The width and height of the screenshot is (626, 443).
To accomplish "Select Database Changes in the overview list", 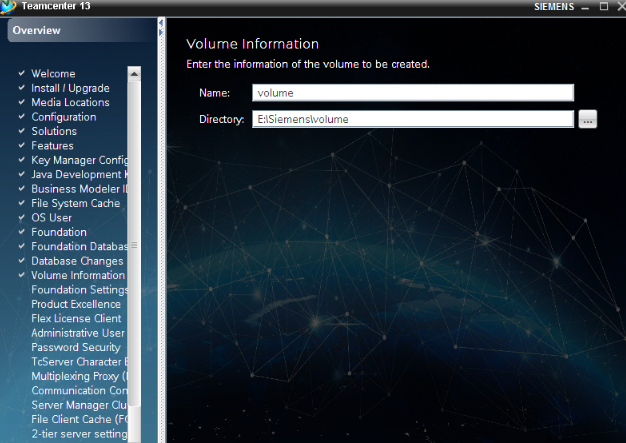I will pos(77,261).
